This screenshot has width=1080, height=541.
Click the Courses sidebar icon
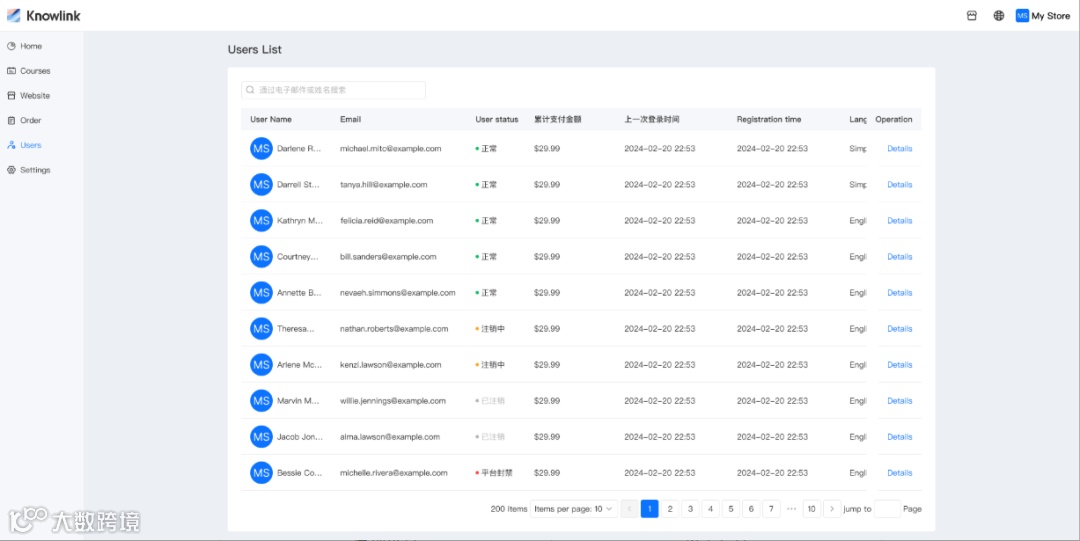coord(11,71)
